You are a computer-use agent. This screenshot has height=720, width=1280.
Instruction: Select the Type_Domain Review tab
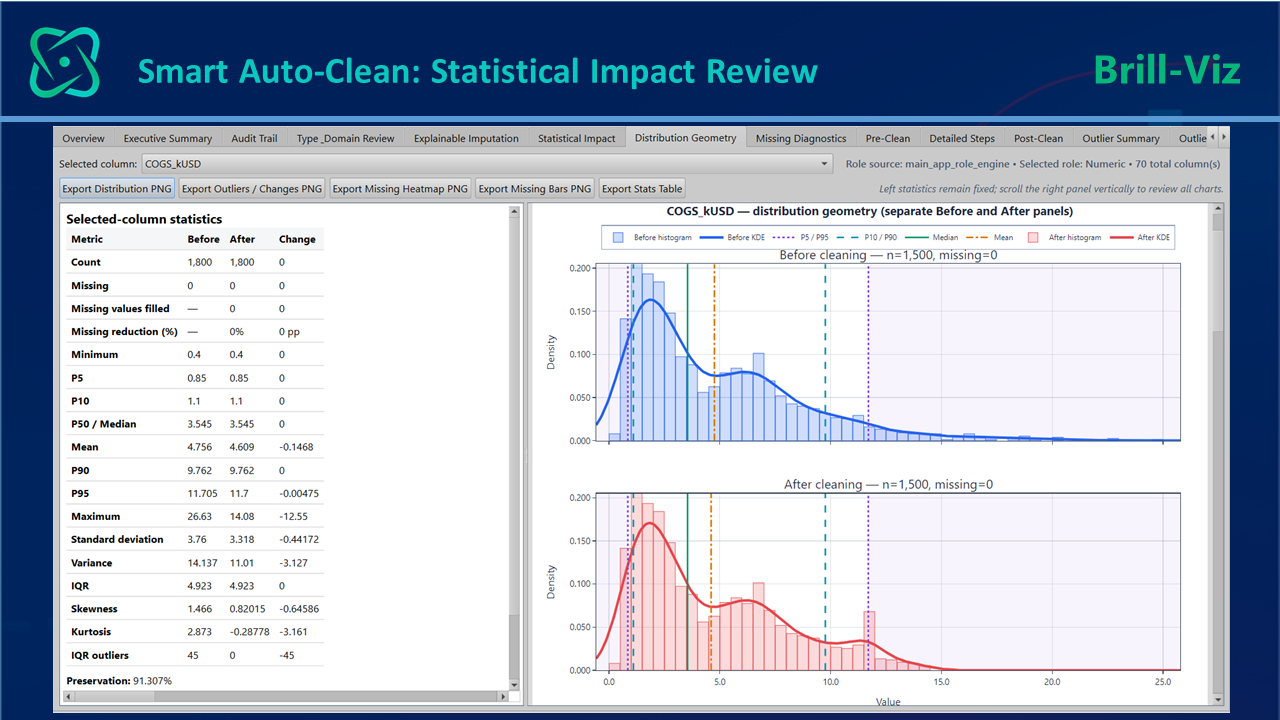346,138
